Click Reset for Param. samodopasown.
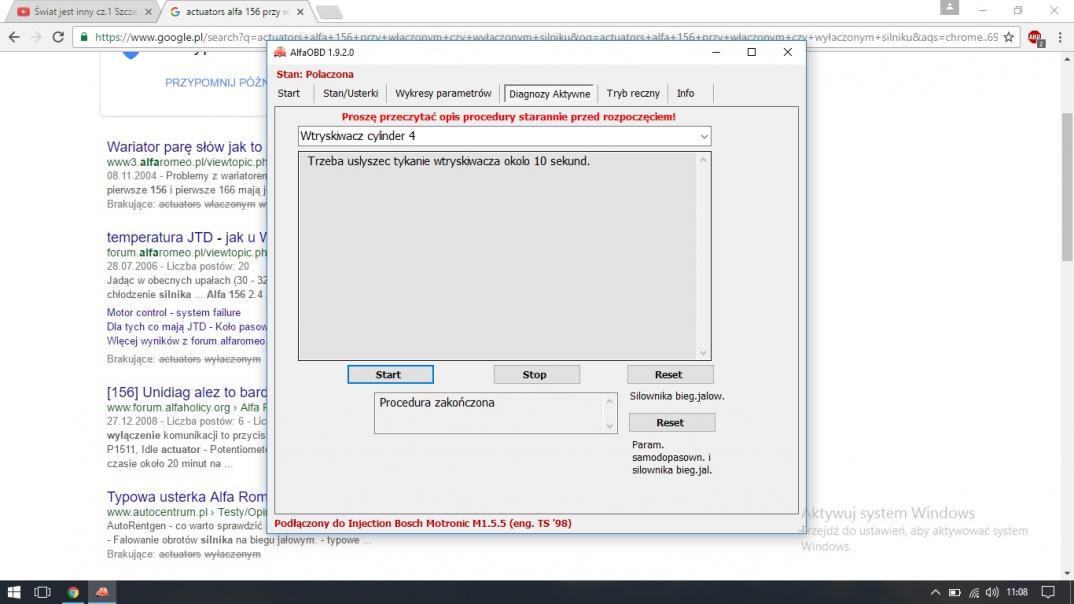The width and height of the screenshot is (1074, 604). 672,423
